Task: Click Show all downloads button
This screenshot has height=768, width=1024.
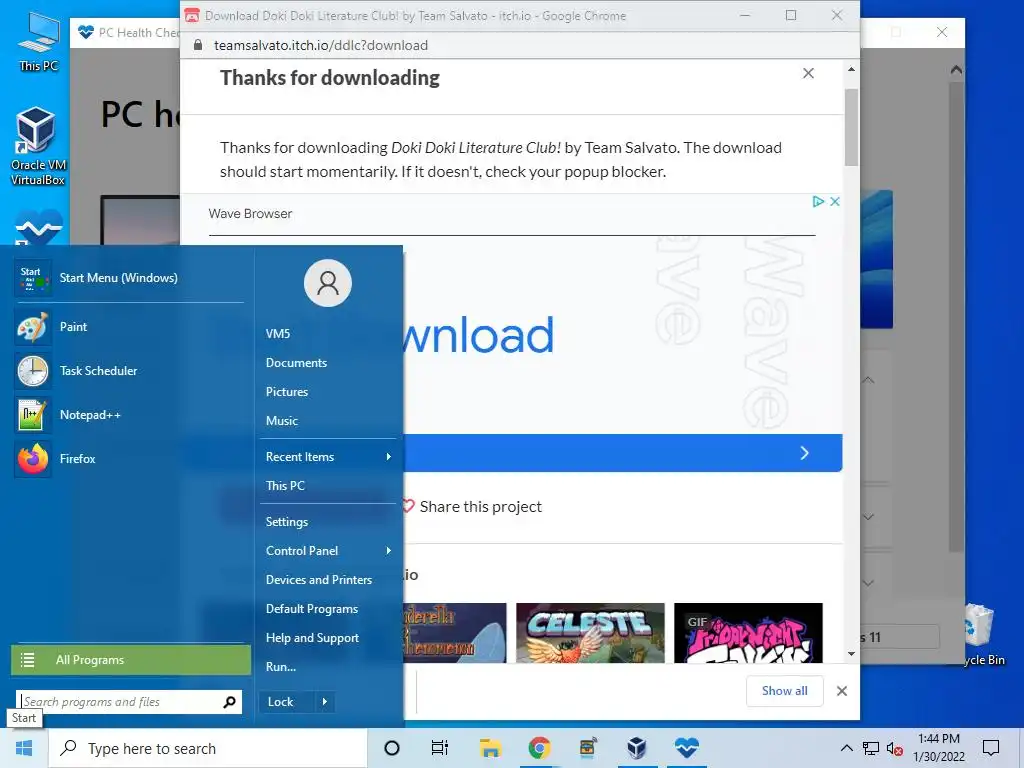Action: [784, 691]
